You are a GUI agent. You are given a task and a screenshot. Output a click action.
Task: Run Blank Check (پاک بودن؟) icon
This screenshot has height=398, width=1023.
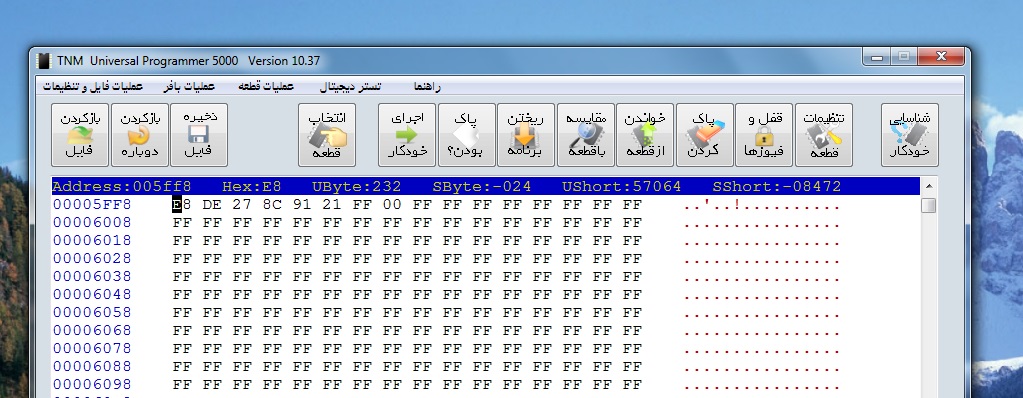point(466,135)
